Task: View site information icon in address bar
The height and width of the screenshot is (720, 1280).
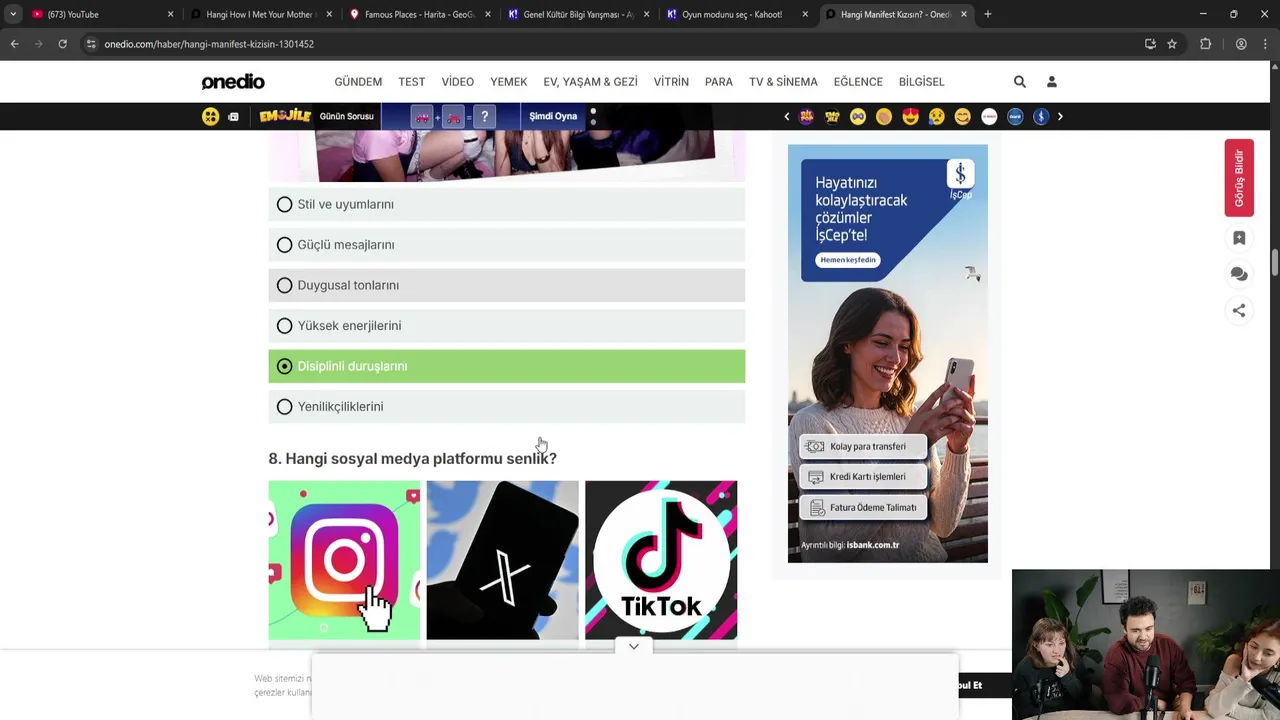Action: pos(91,44)
